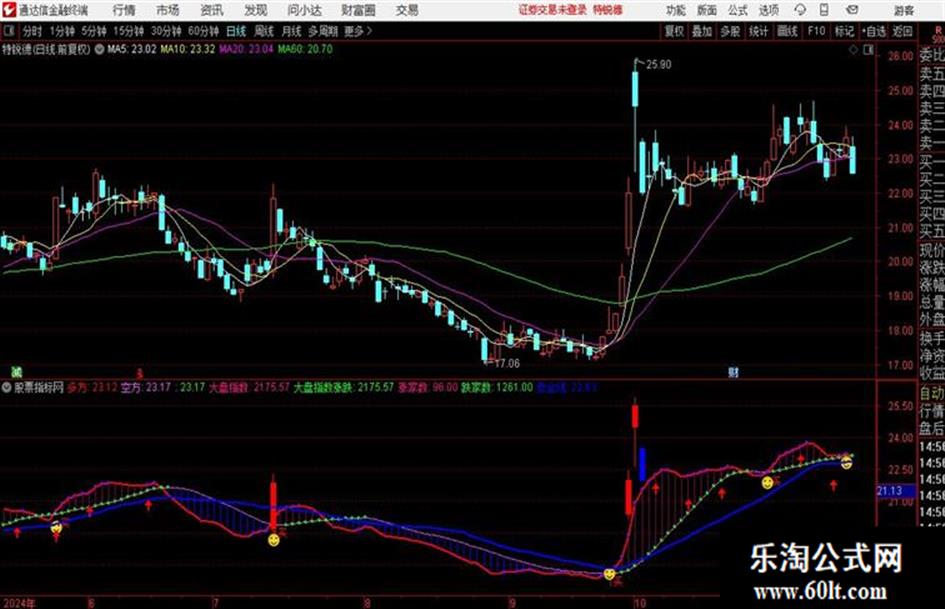Open F10 company info

[x=816, y=31]
